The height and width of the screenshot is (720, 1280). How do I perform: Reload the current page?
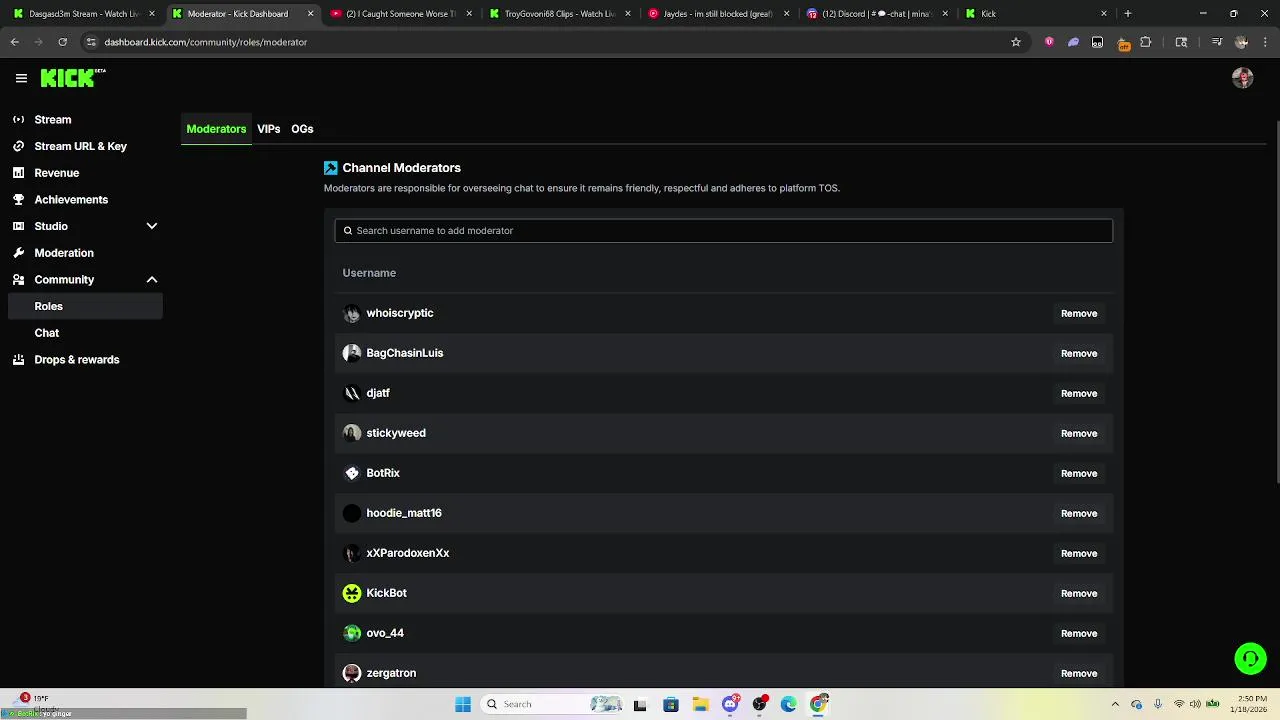pyautogui.click(x=62, y=42)
